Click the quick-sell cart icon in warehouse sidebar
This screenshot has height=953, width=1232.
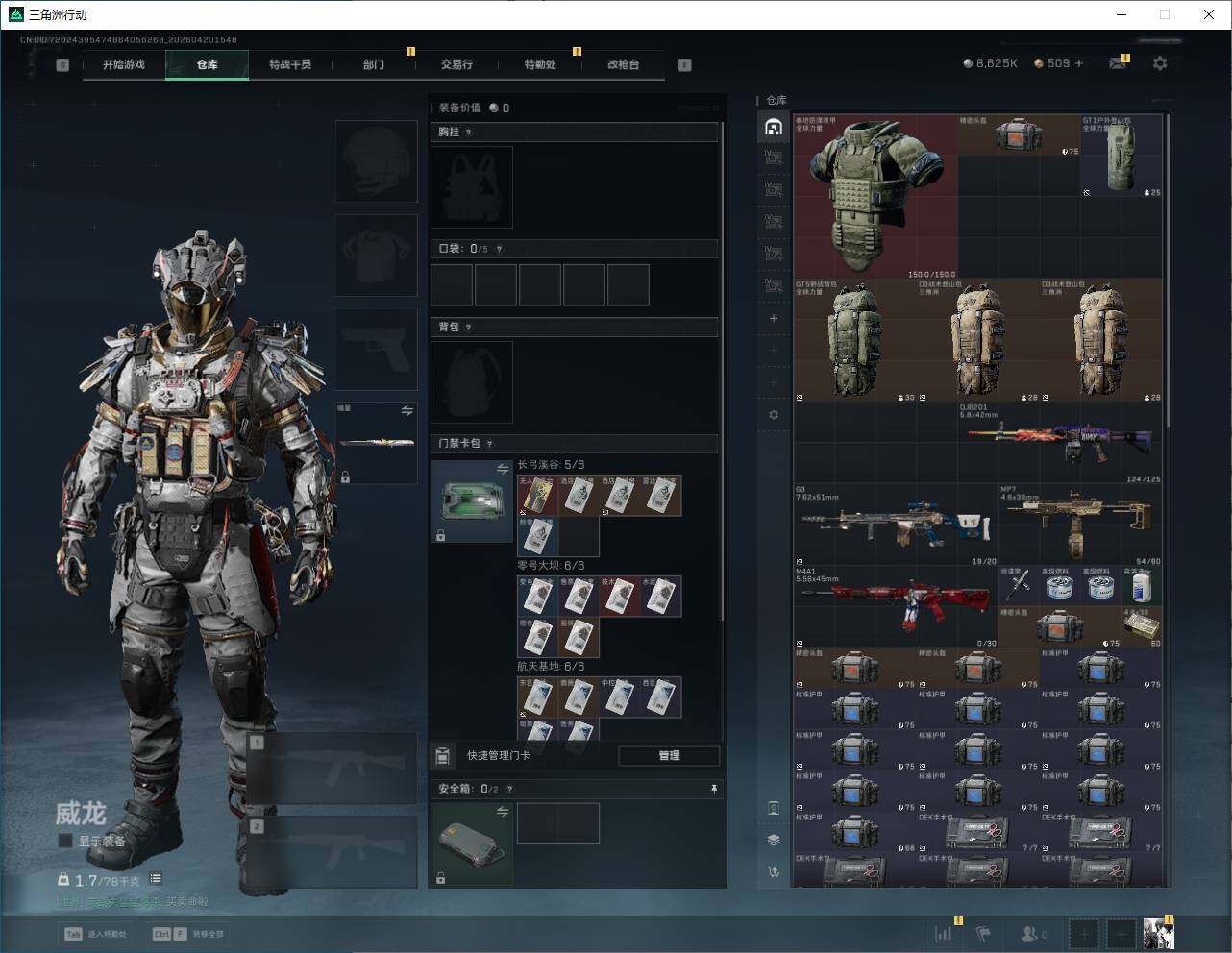(x=774, y=872)
